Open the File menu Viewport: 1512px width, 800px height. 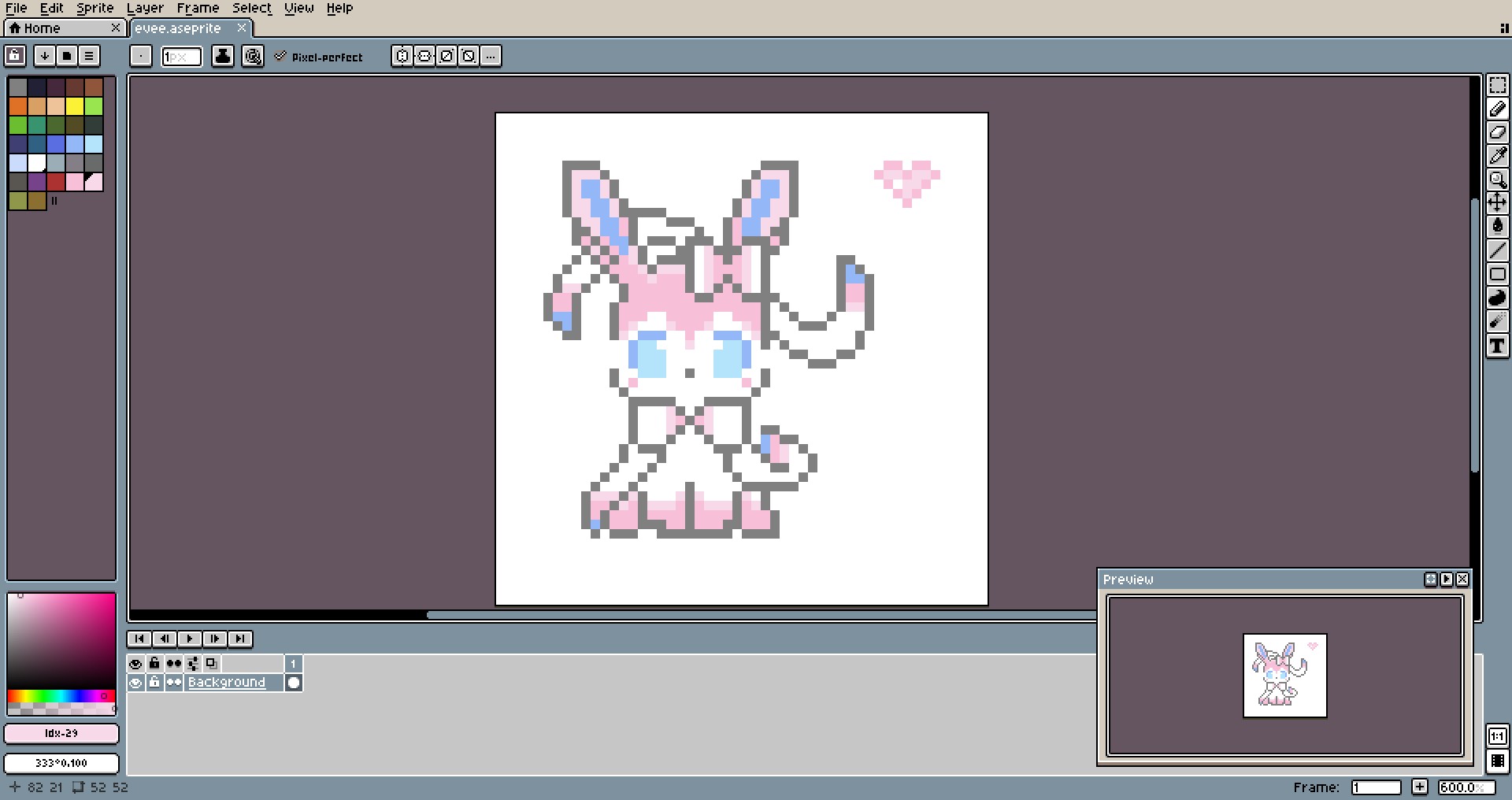(17, 8)
